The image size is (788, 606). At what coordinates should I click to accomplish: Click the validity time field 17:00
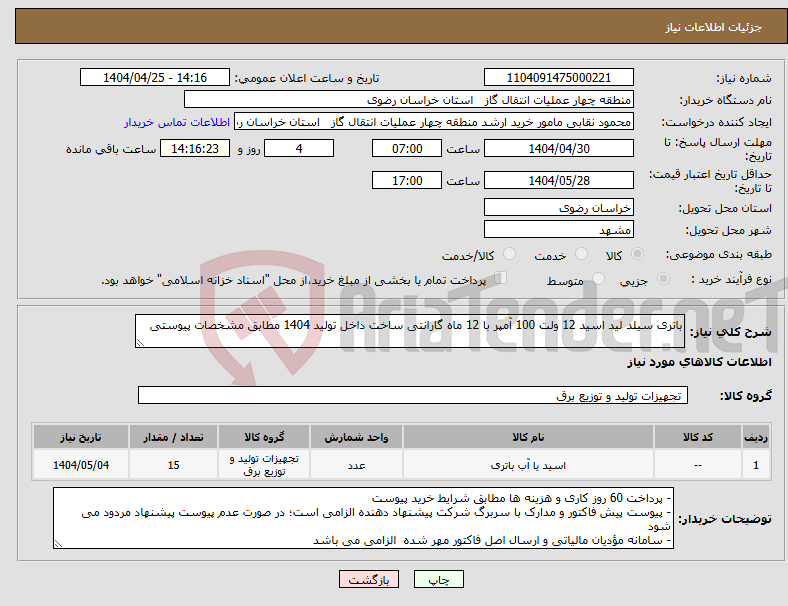[x=407, y=180]
